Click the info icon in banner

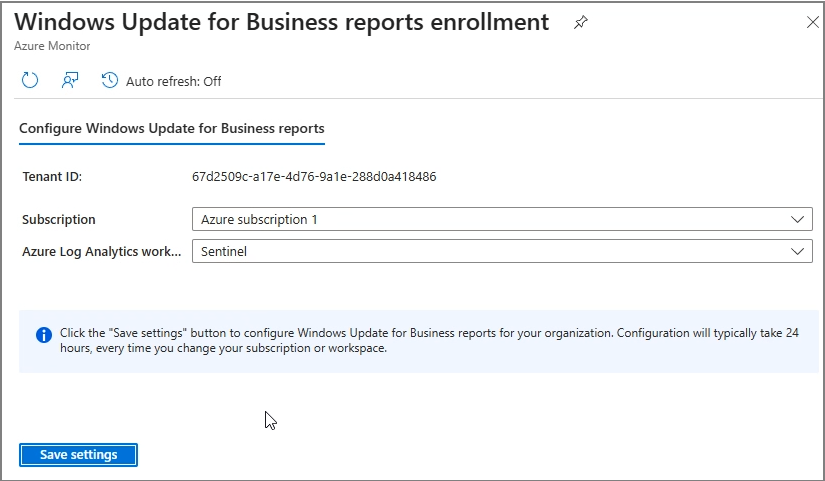click(x=44, y=335)
